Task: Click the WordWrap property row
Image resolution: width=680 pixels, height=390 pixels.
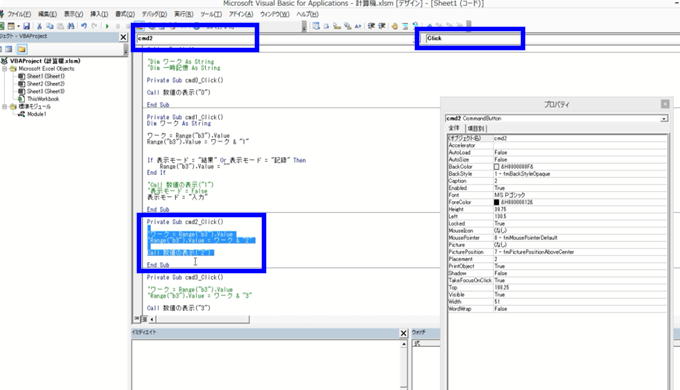Action: tap(557, 309)
